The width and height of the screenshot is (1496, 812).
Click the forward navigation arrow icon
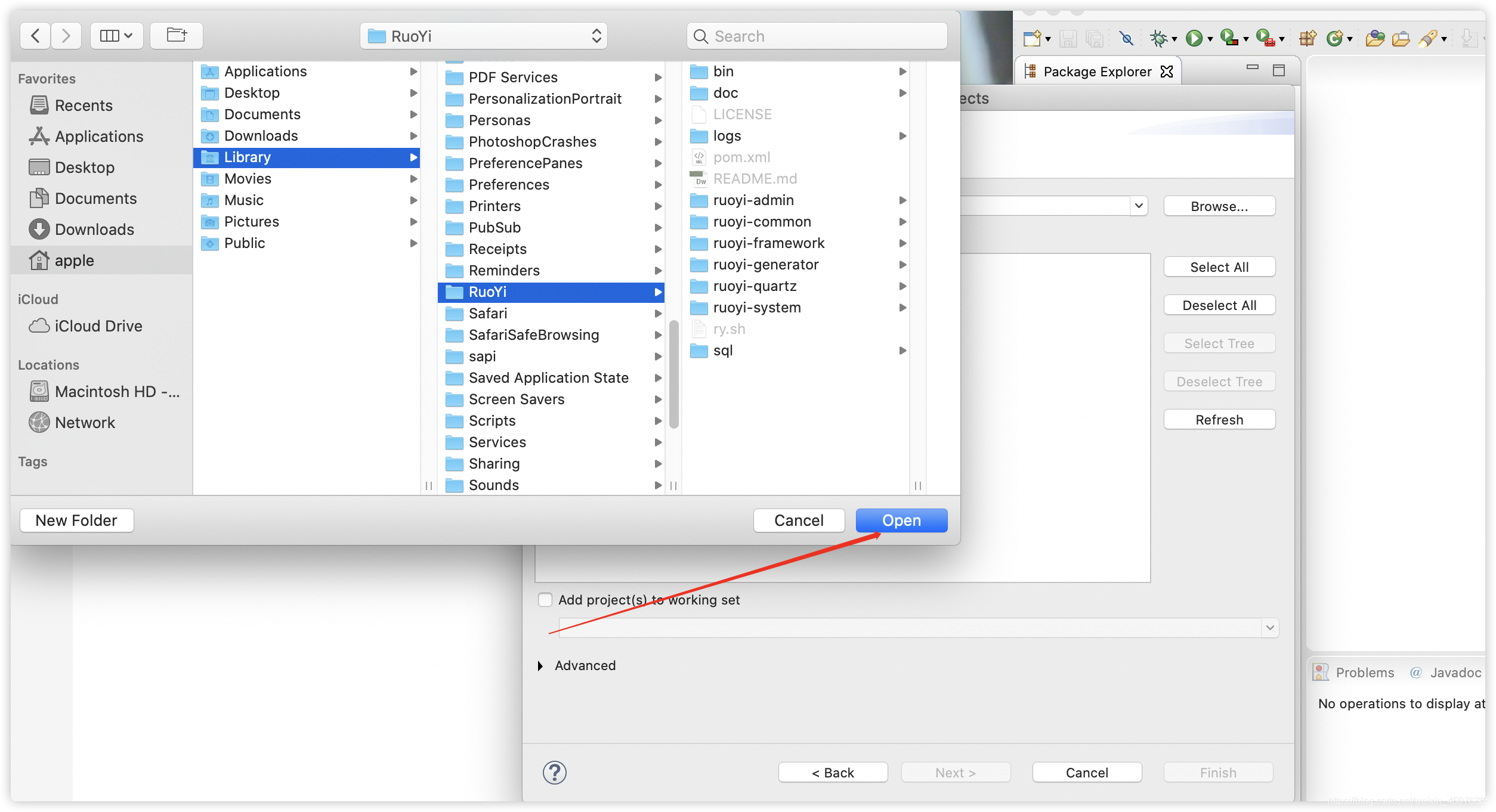click(67, 35)
